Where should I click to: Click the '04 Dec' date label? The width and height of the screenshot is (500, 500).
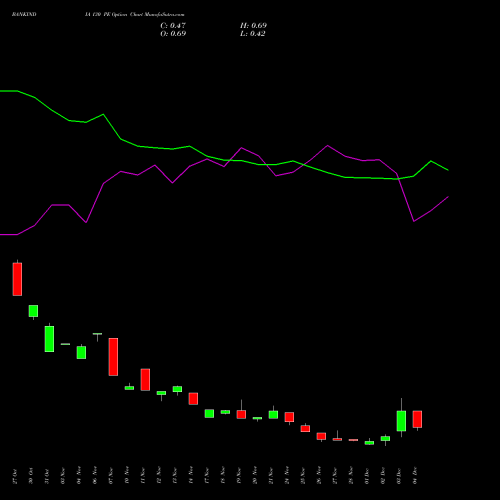(415, 476)
